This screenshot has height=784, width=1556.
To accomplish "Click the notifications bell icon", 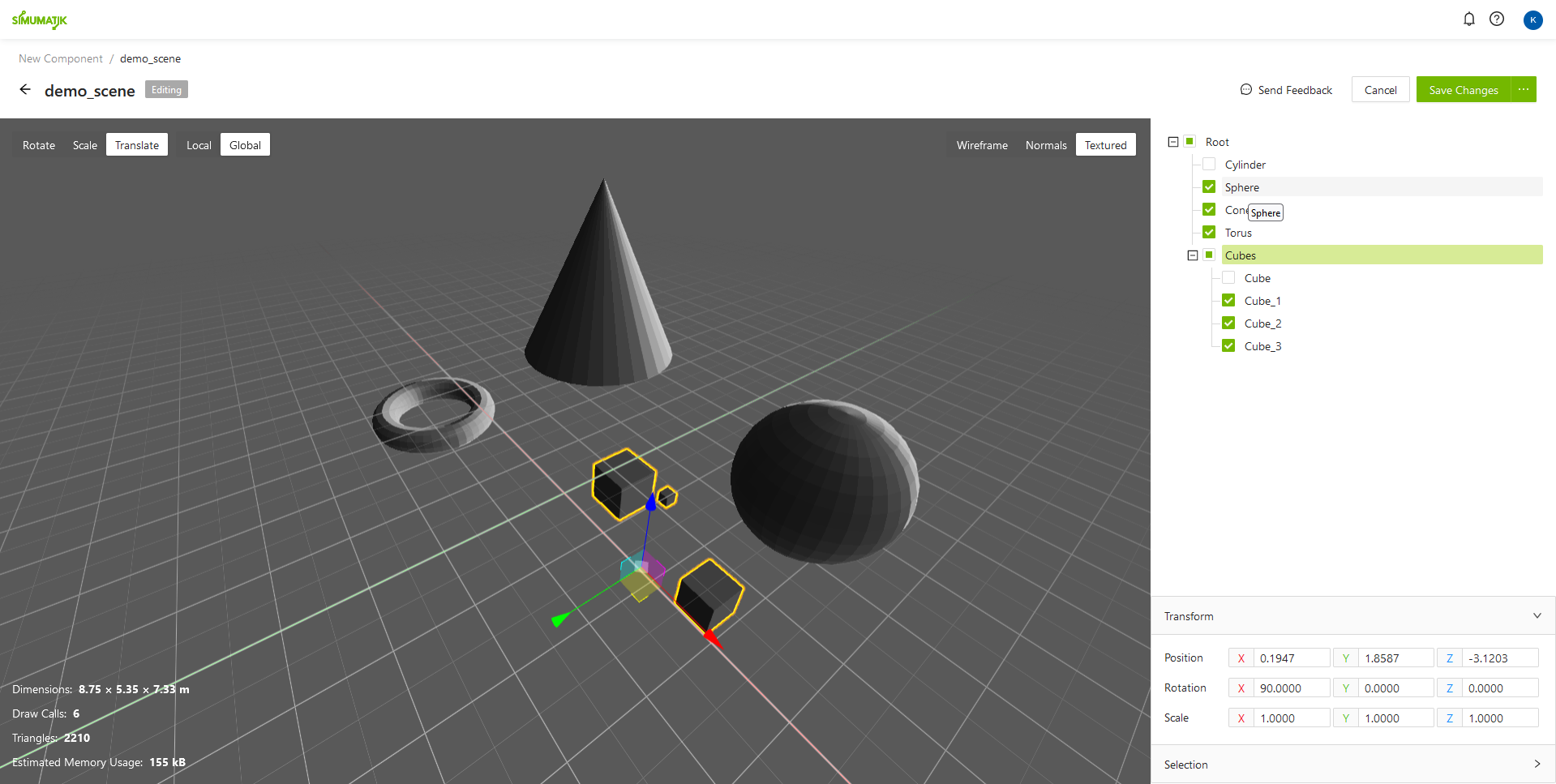I will coord(1468,19).
